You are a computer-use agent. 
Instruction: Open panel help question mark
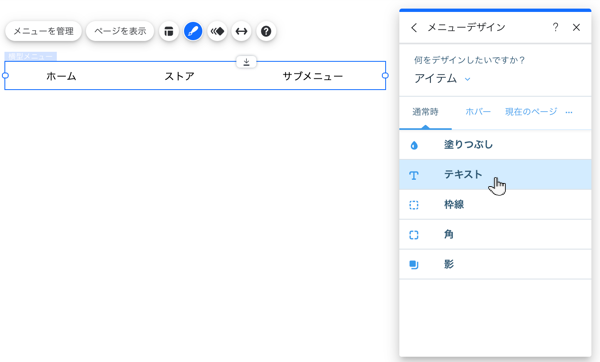[555, 27]
